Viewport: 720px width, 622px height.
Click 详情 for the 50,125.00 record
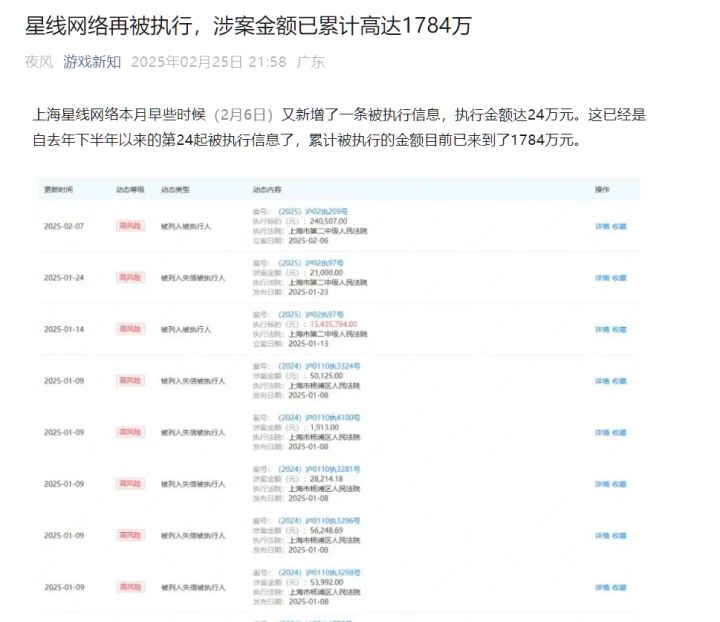602,381
